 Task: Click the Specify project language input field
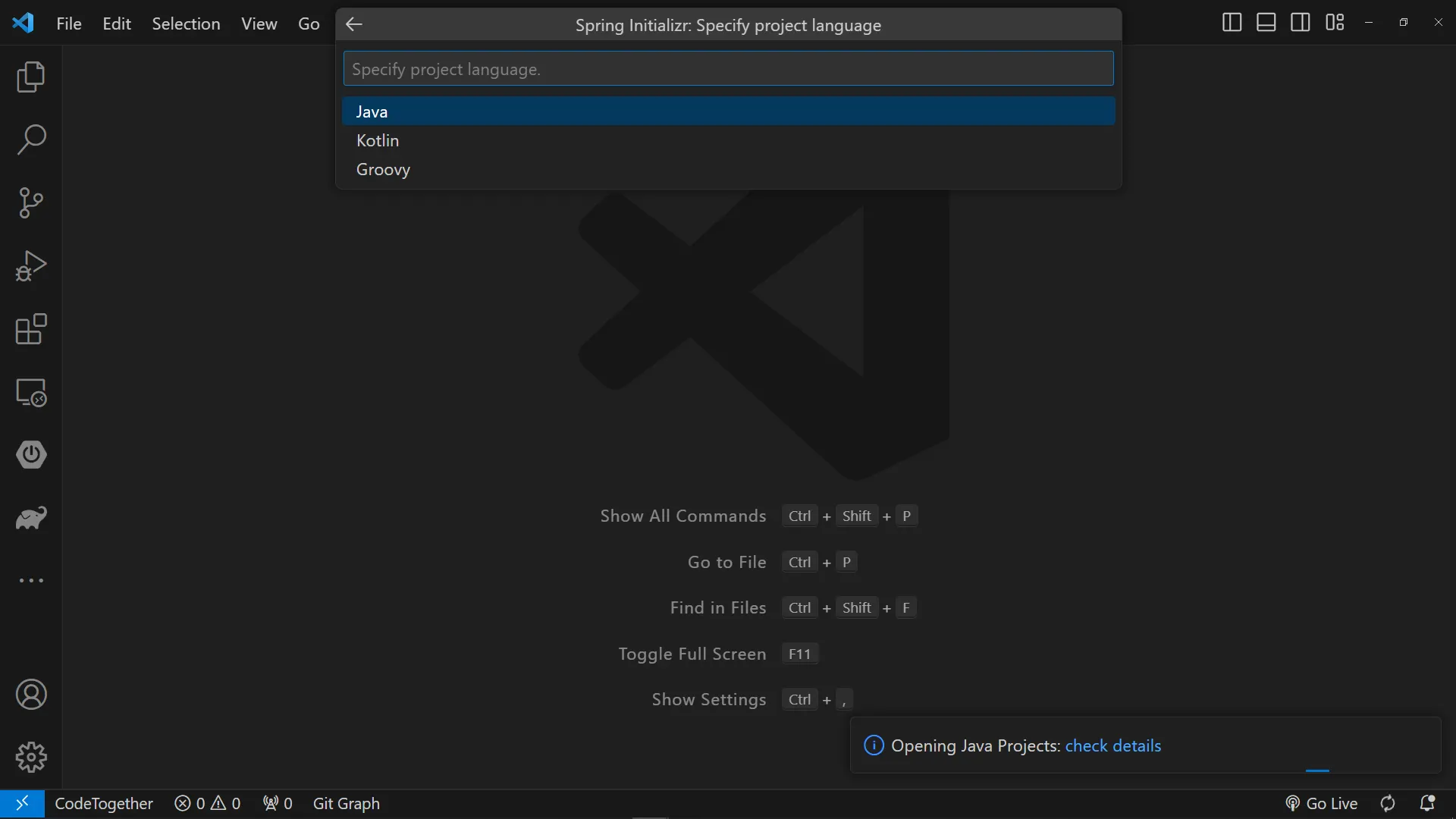pyautogui.click(x=728, y=69)
